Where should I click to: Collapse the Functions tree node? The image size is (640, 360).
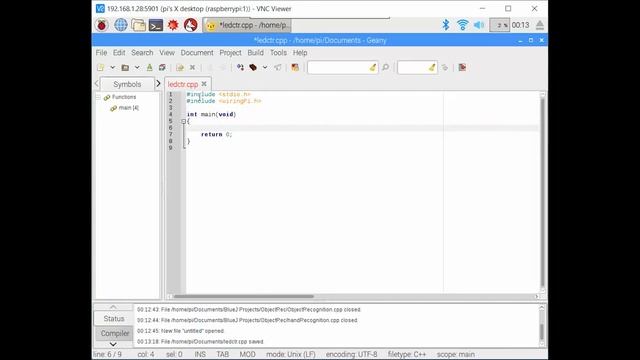point(98,97)
